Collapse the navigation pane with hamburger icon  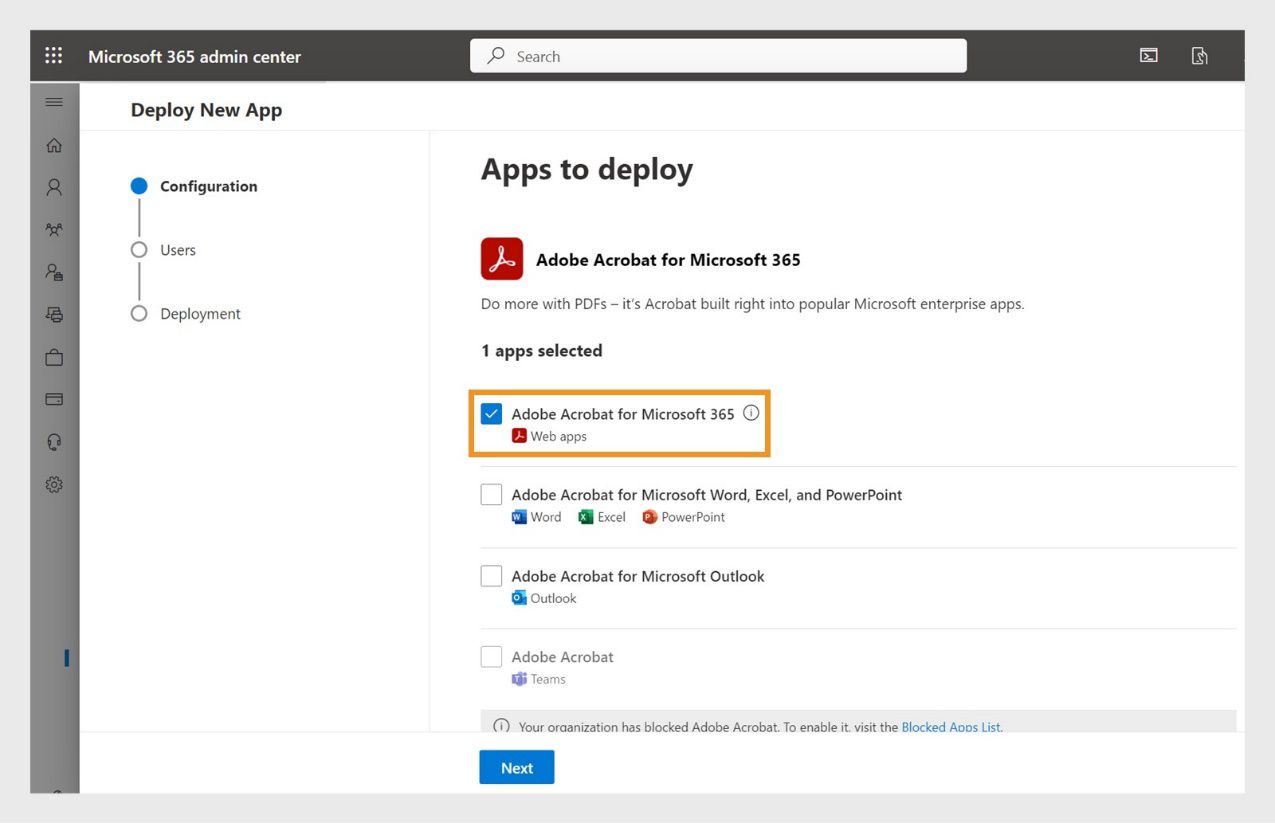tap(54, 101)
